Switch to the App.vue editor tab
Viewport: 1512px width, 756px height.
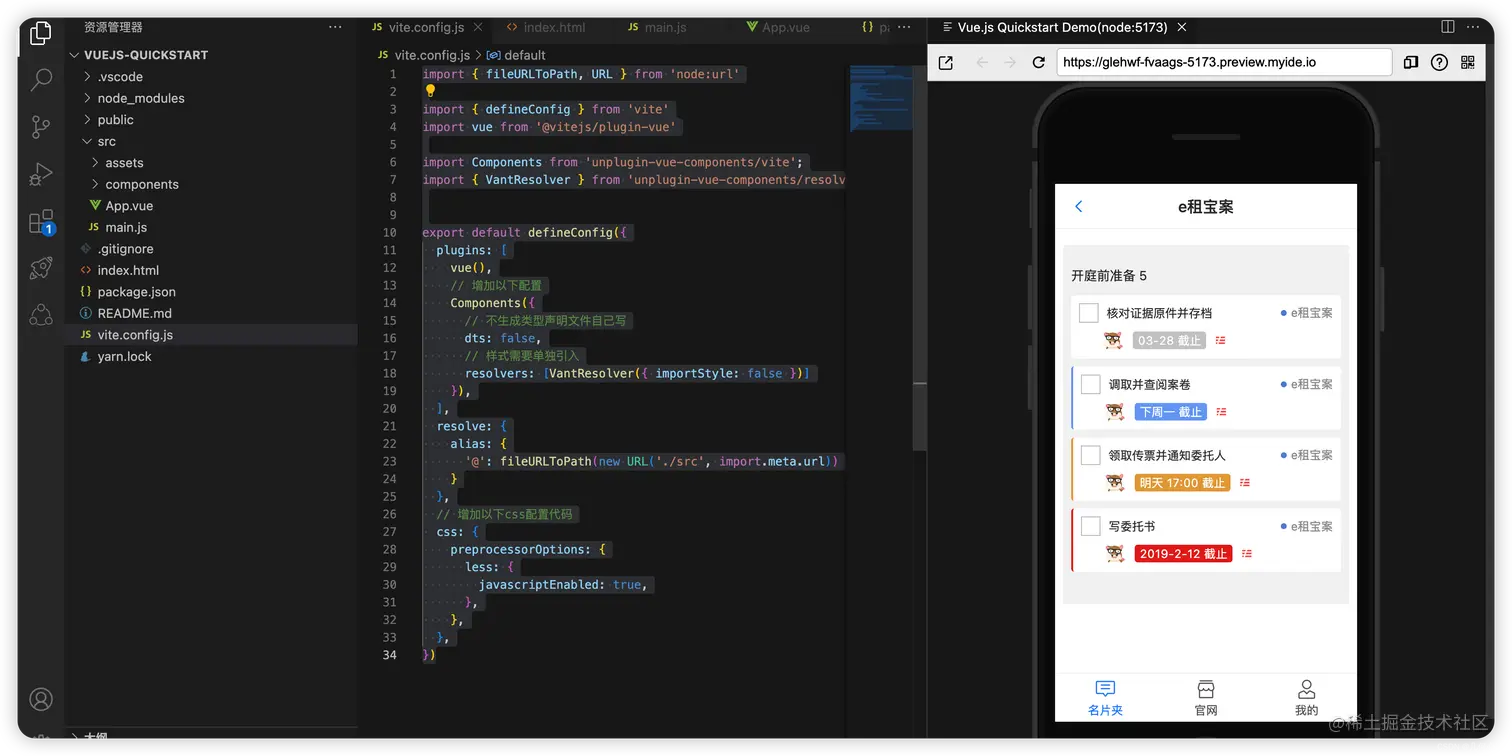point(778,27)
